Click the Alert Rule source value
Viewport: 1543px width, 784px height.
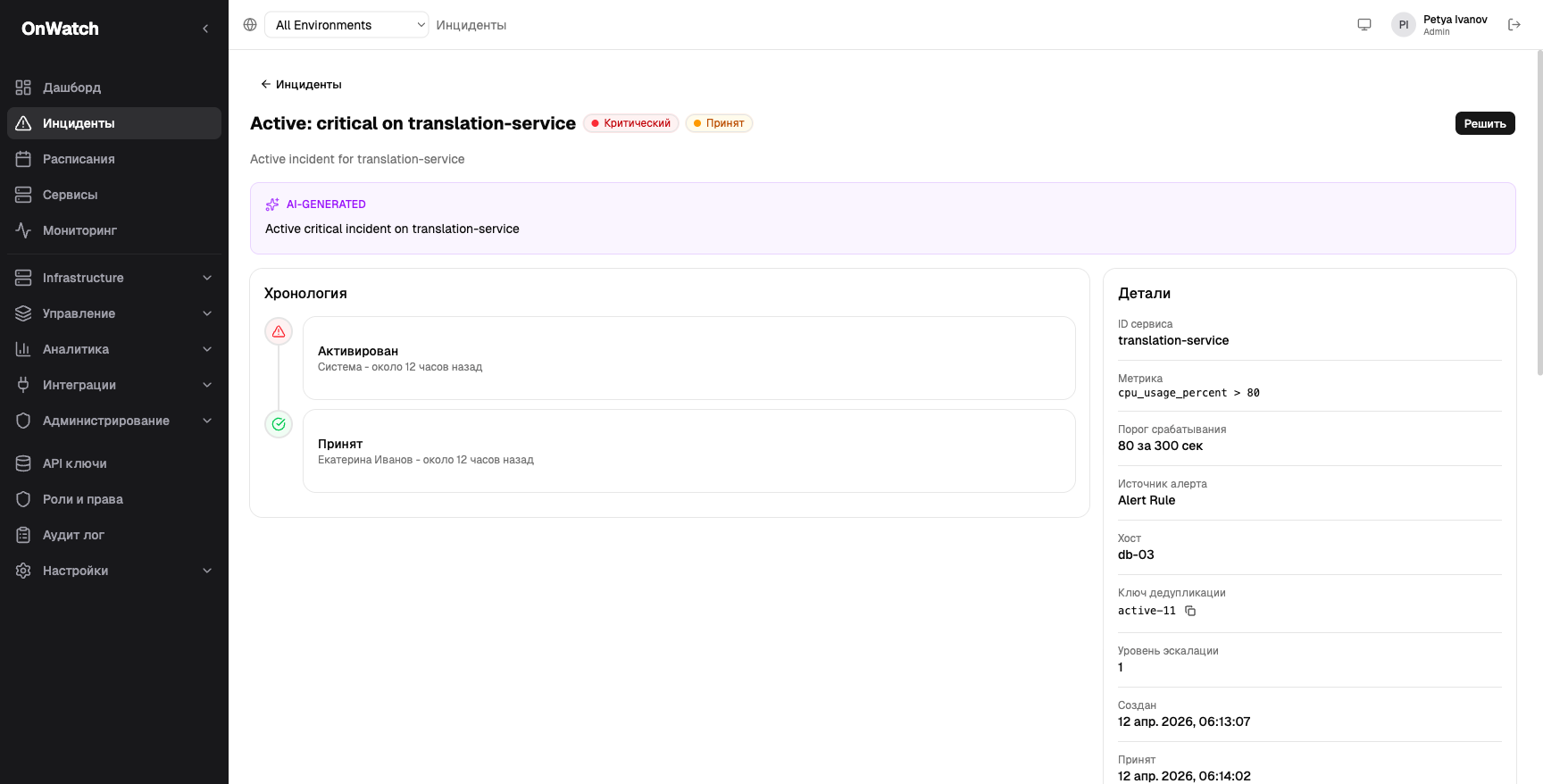click(x=1147, y=500)
